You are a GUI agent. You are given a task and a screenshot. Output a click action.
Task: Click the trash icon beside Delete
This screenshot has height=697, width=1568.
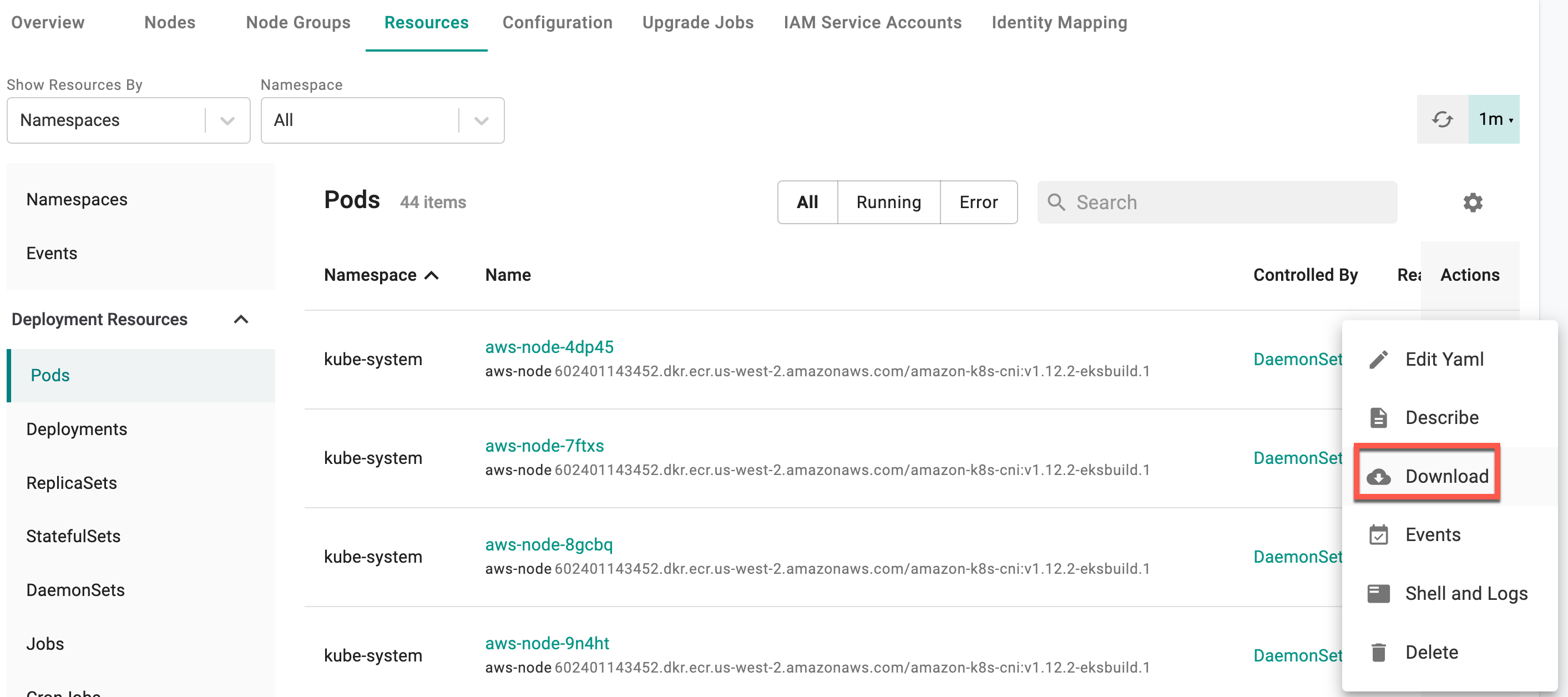point(1378,652)
